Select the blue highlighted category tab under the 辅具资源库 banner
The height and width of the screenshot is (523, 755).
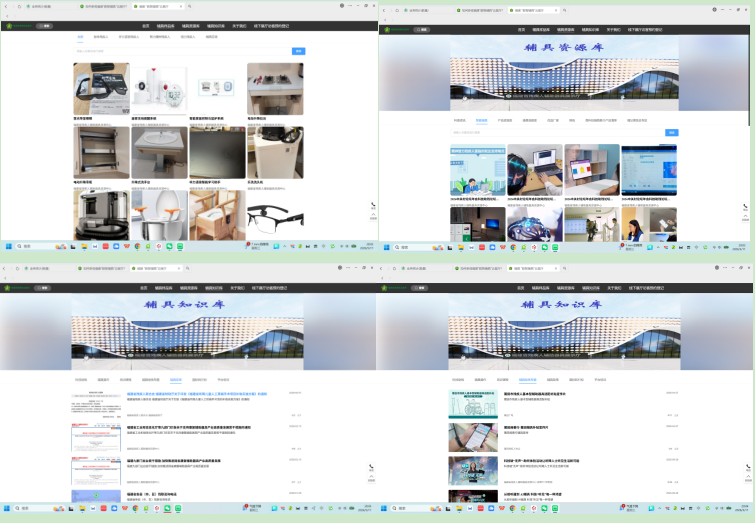click(x=482, y=120)
